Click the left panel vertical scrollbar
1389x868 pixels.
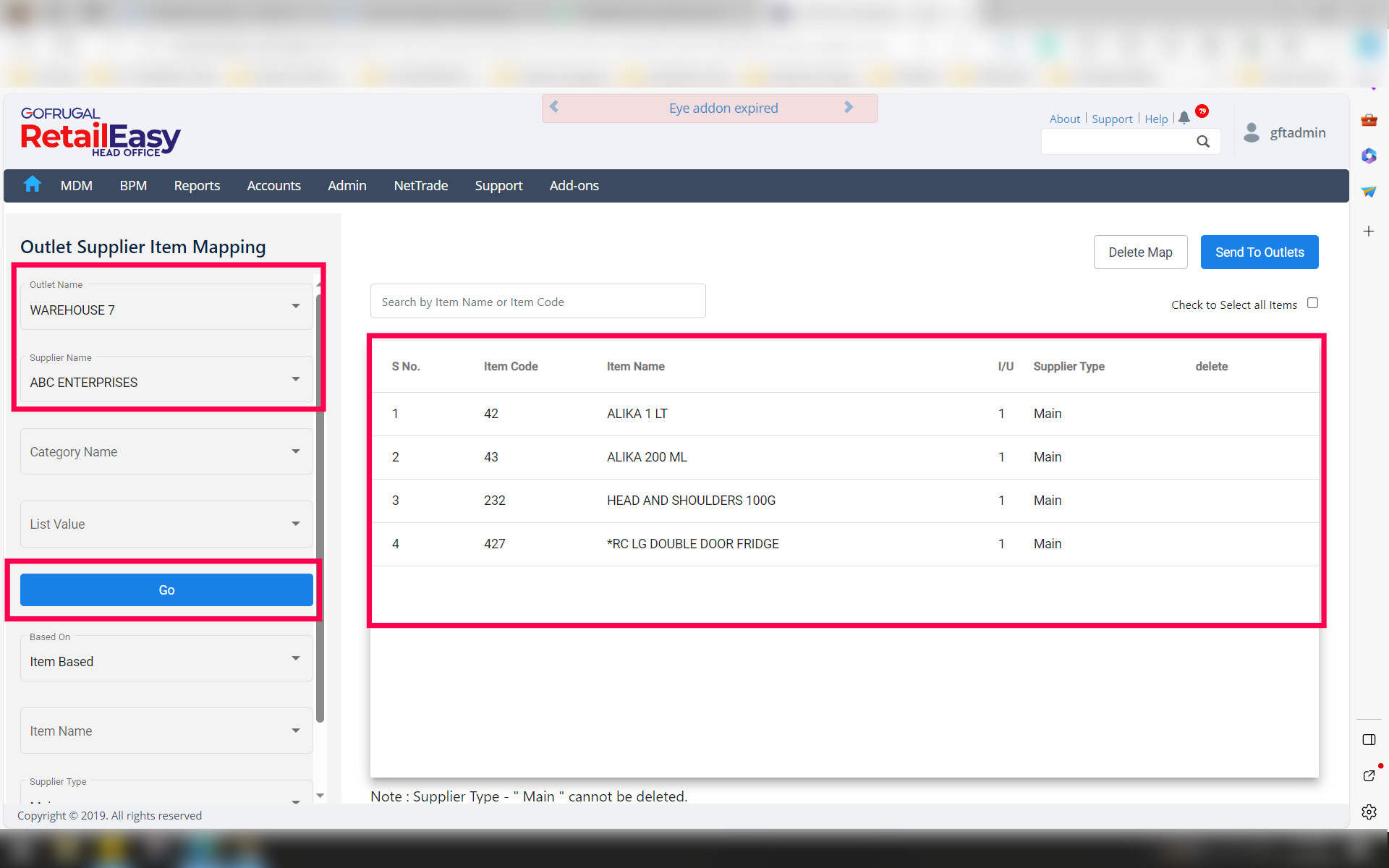click(x=320, y=506)
